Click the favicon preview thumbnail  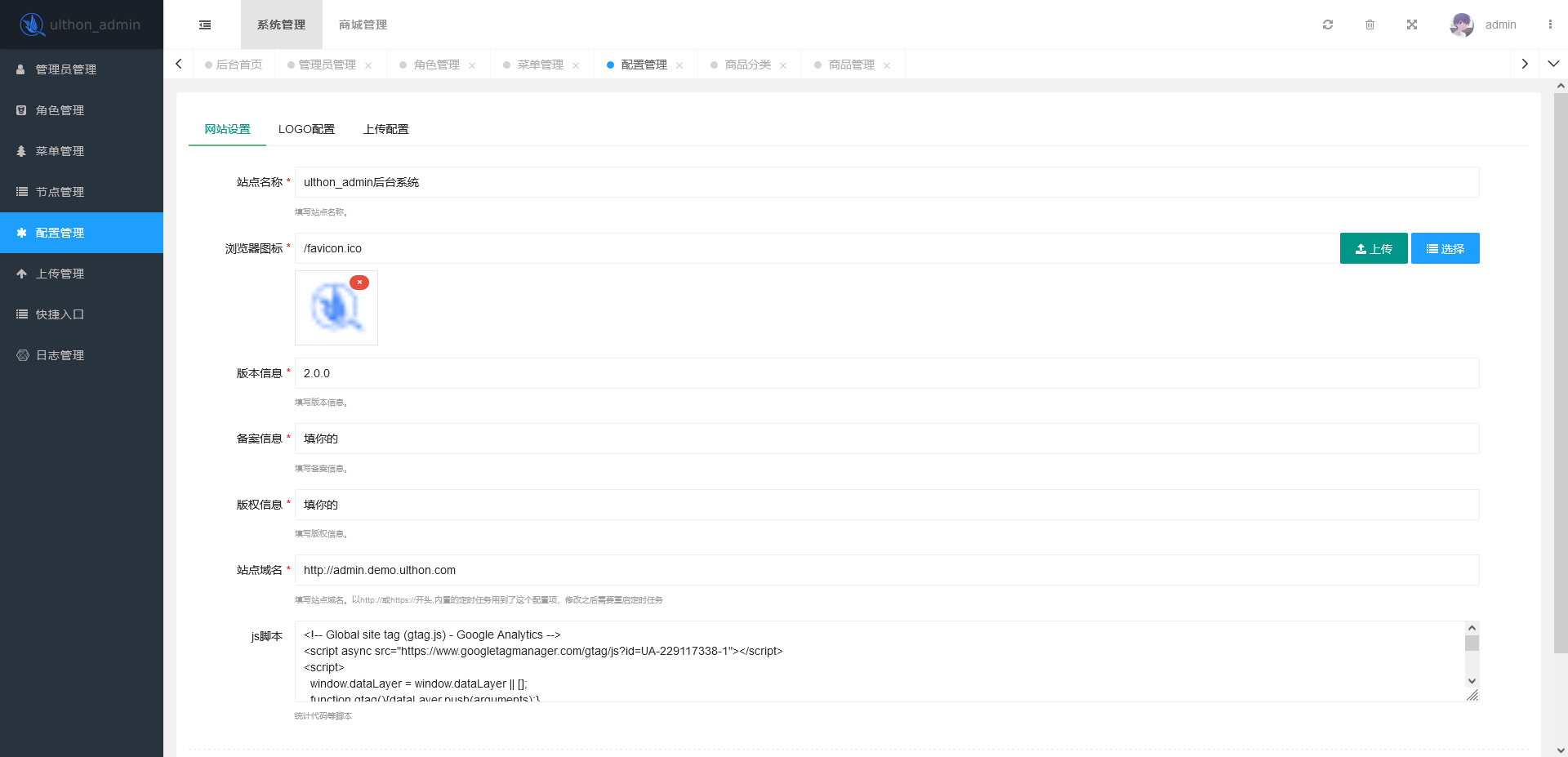point(336,308)
